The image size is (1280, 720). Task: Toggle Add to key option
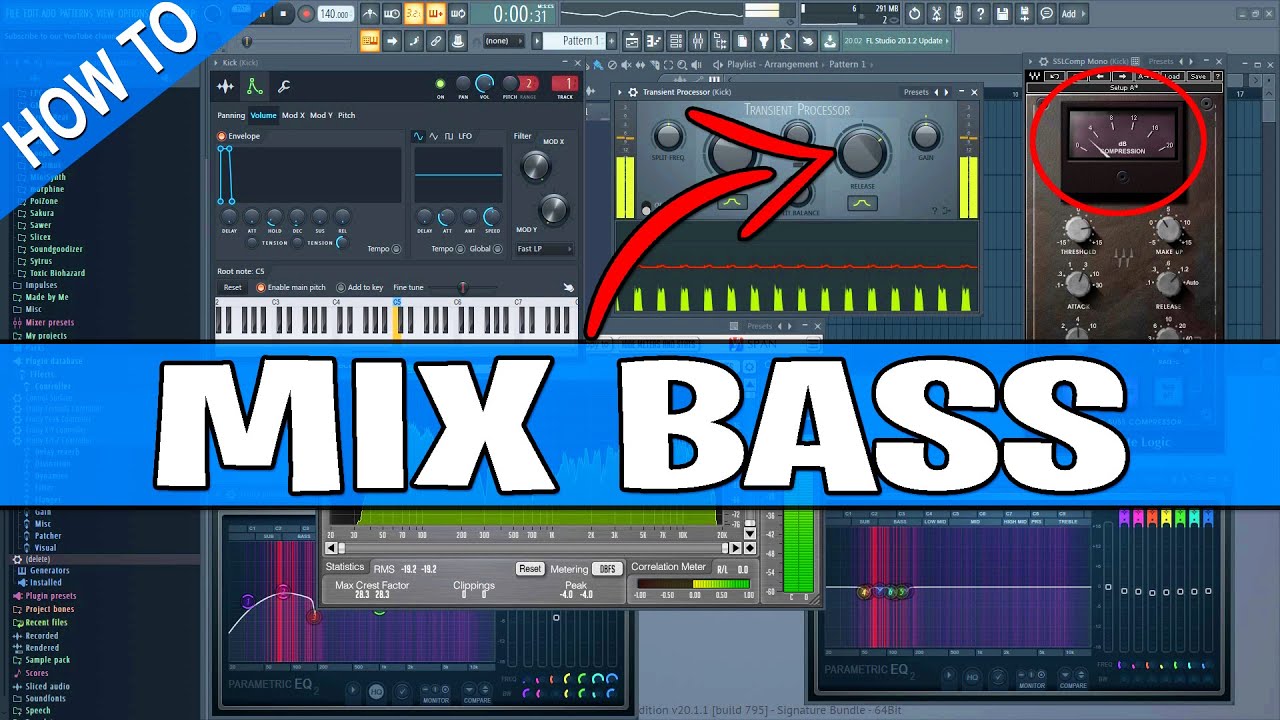pyautogui.click(x=341, y=288)
